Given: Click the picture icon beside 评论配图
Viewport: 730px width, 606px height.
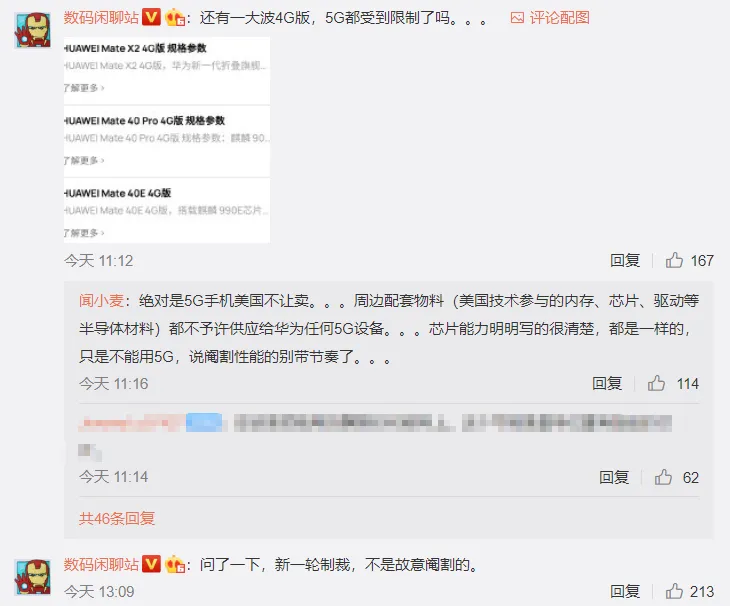Looking at the screenshot, I should click(x=517, y=18).
